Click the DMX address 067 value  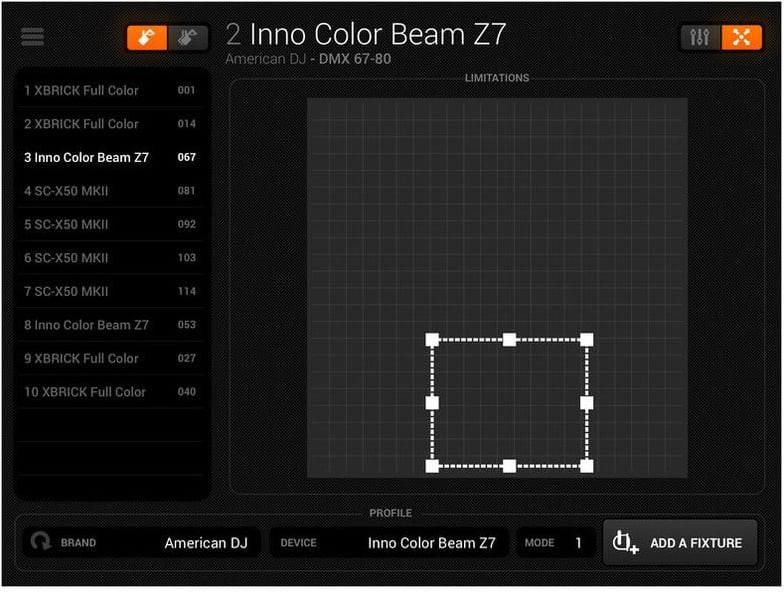186,158
